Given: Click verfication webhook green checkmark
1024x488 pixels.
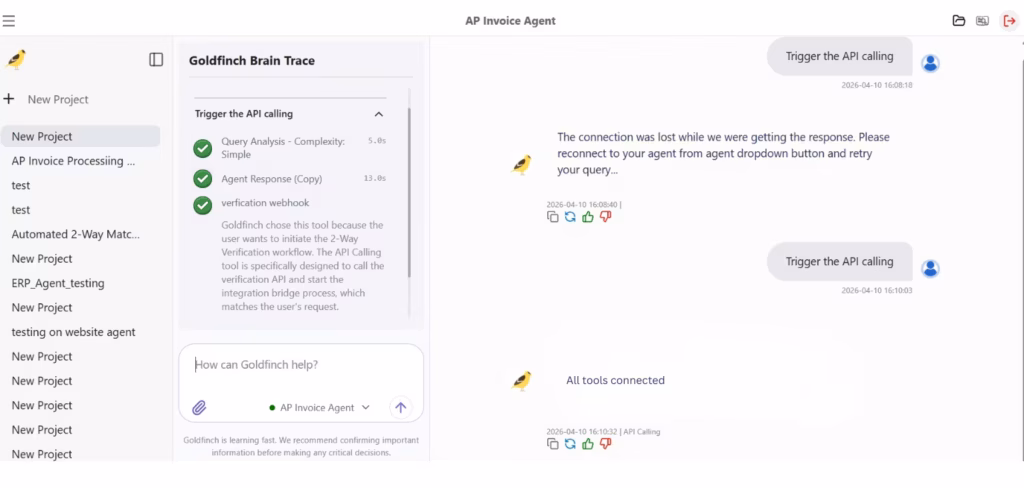Looking at the screenshot, I should (202, 205).
